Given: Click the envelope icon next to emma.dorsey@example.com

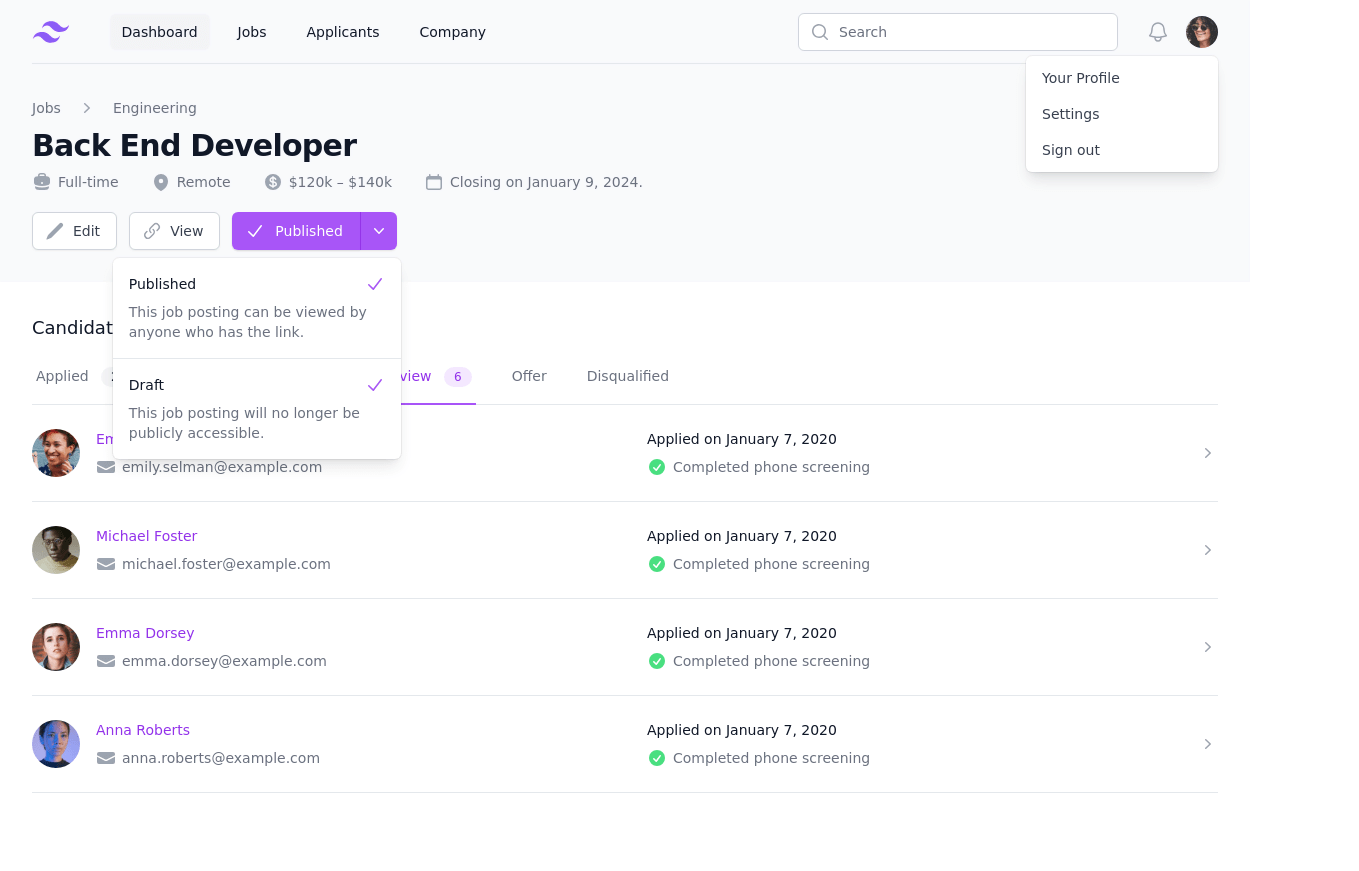Looking at the screenshot, I should pyautogui.click(x=105, y=660).
